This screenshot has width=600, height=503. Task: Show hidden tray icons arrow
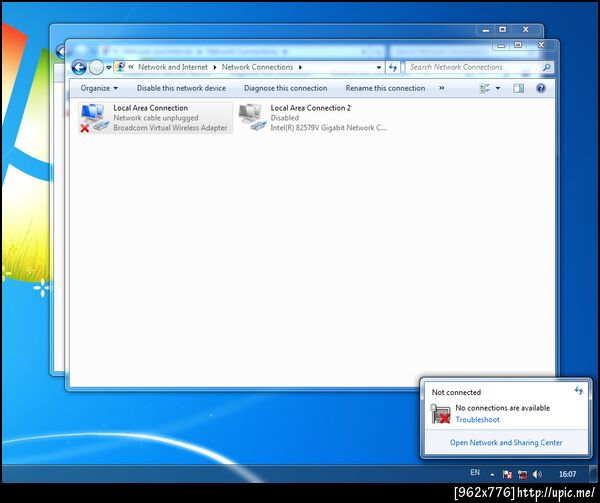pos(492,475)
